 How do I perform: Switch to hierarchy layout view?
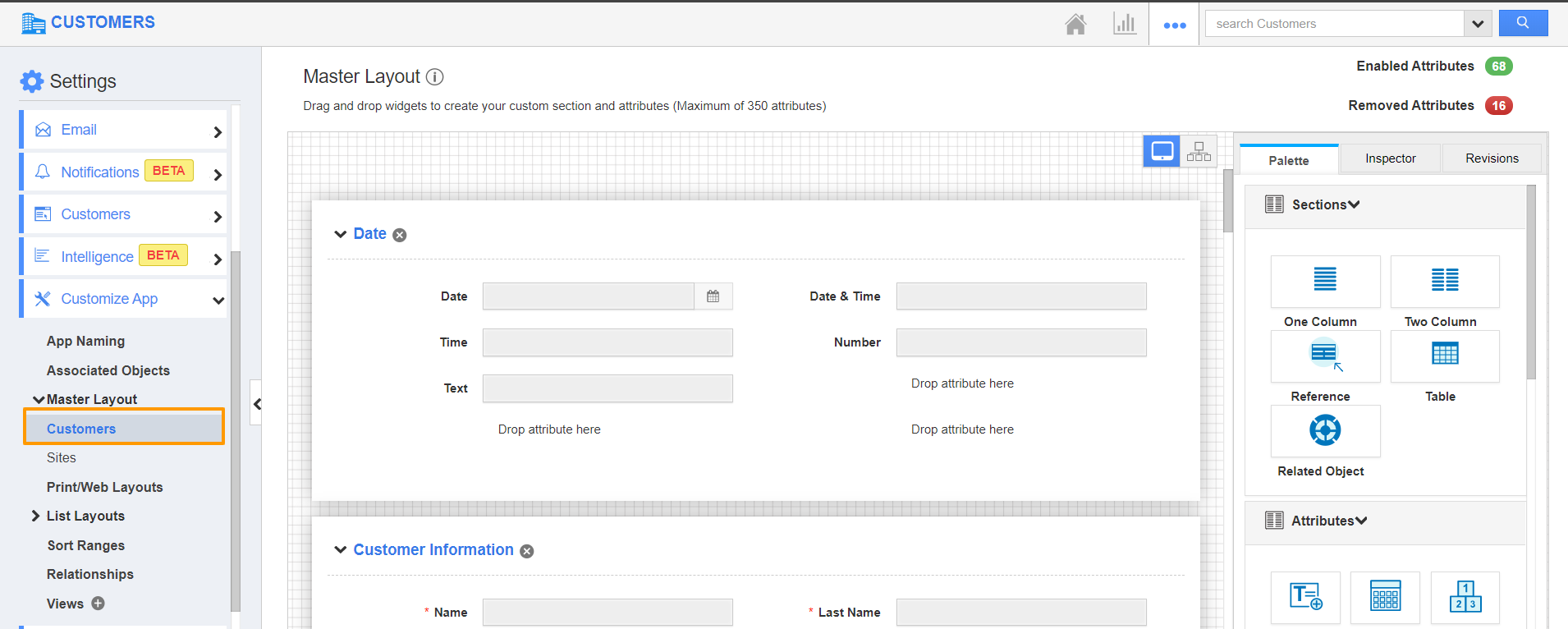click(1199, 151)
